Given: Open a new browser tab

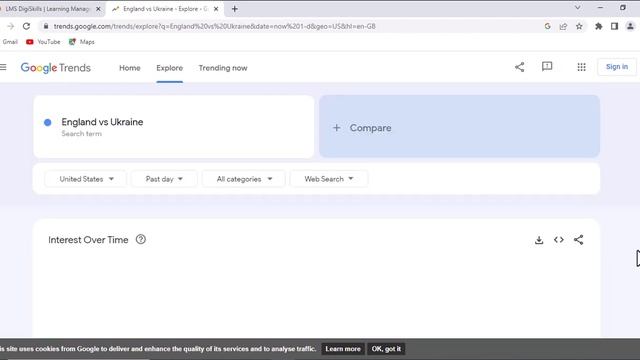Looking at the screenshot, I should pos(235,9).
